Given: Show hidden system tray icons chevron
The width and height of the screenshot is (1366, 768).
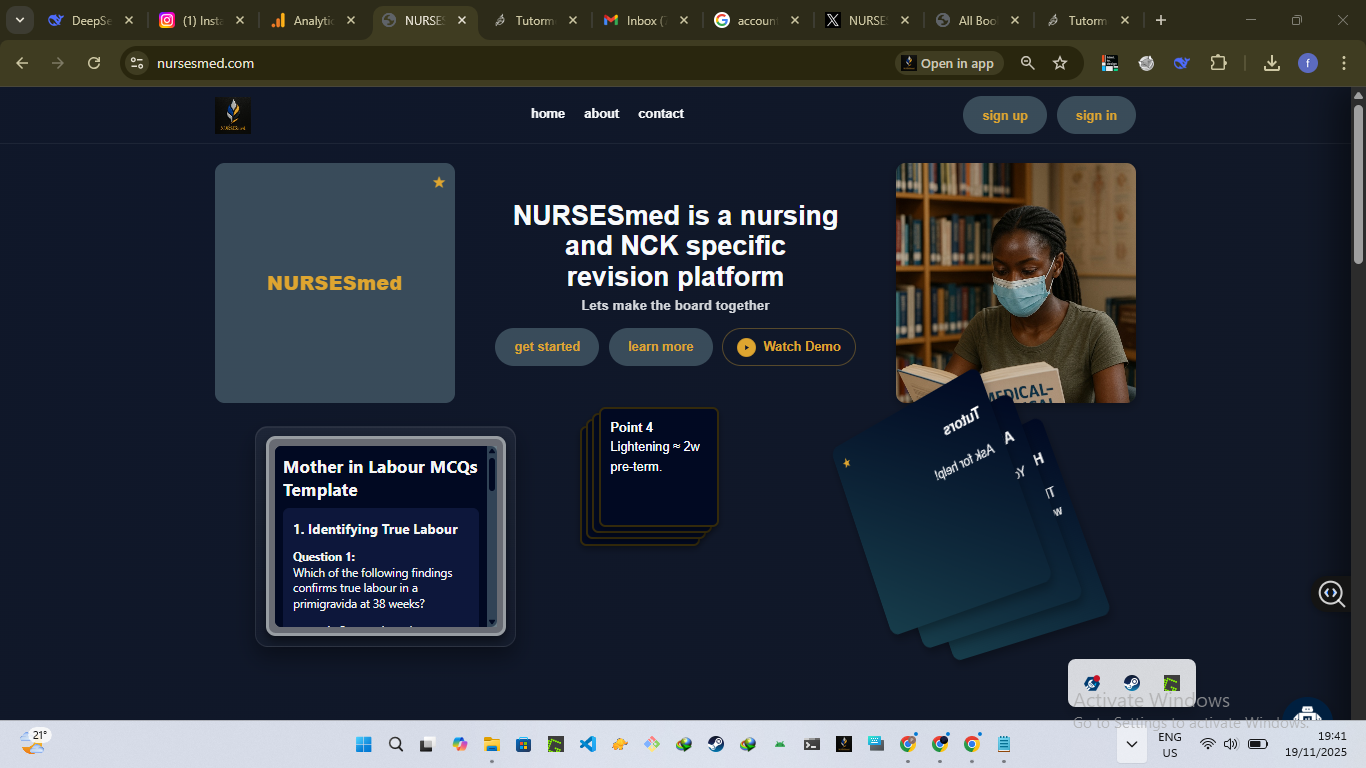Looking at the screenshot, I should [1132, 744].
